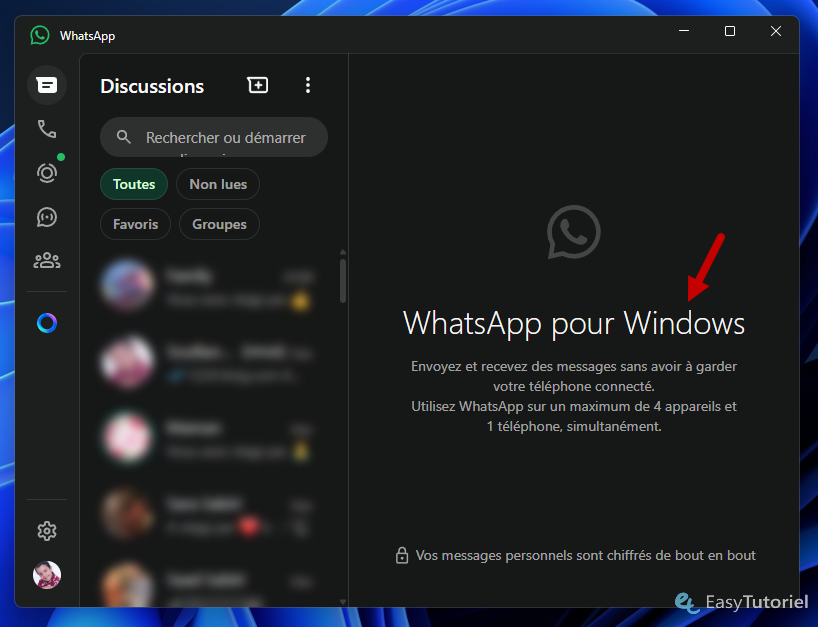Open WhatsApp Channels
This screenshot has width=818, height=627.
(x=46, y=217)
